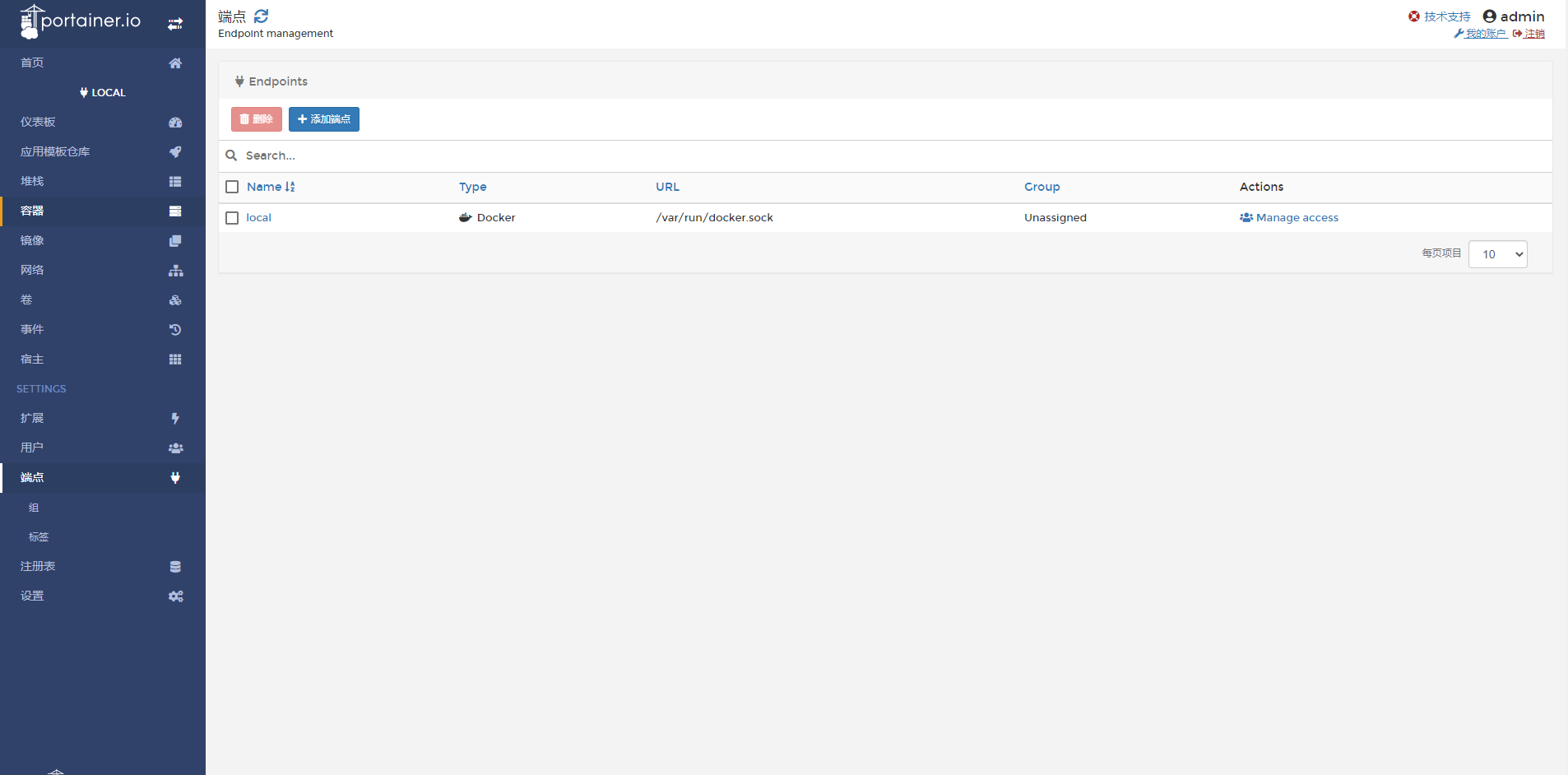Click the volumes cubes icon for 卷

pyautogui.click(x=175, y=300)
